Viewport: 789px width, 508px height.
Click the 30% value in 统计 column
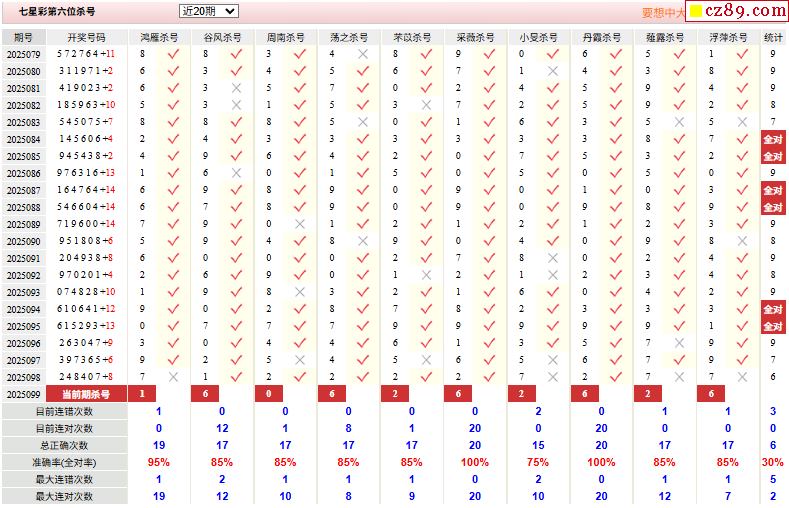tap(772, 462)
